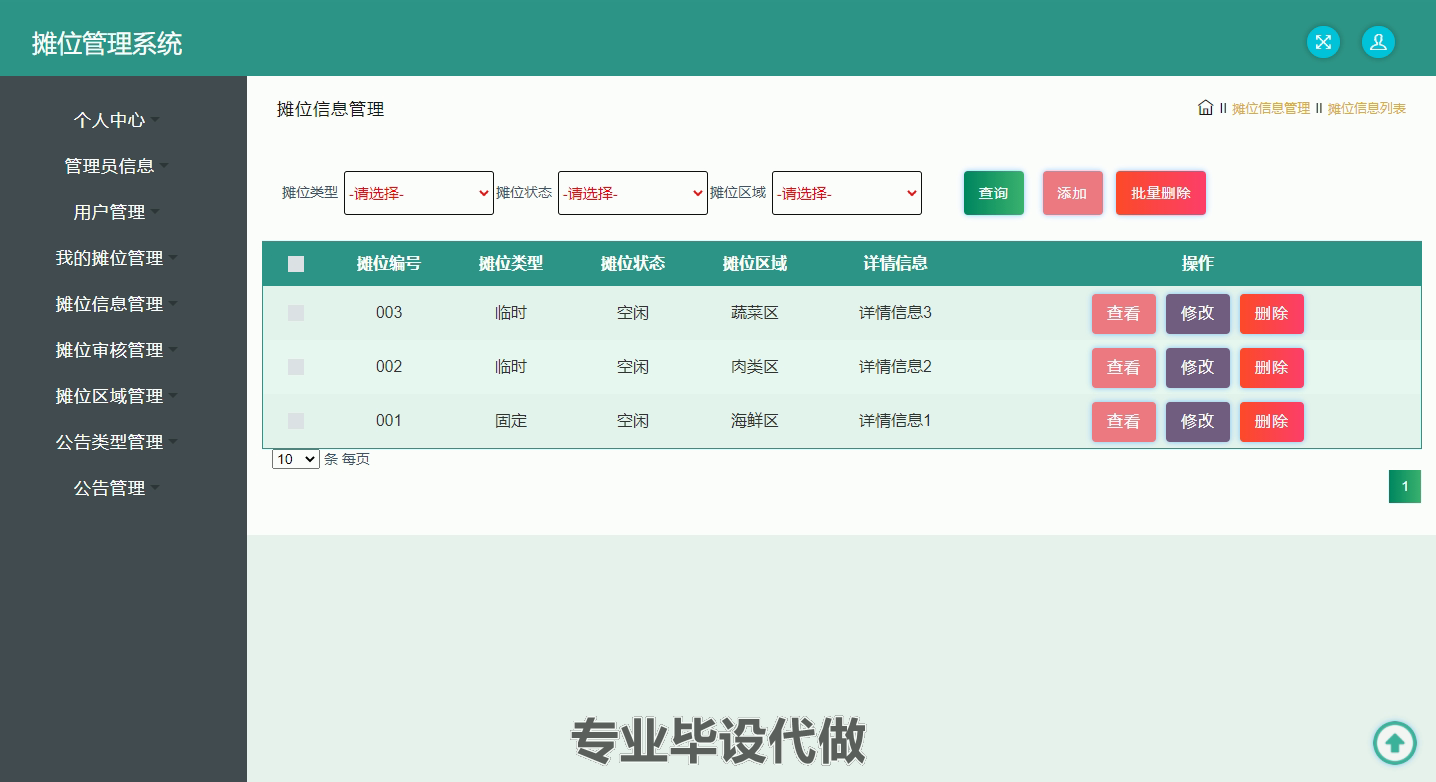Select the cell 固定 in row 001
The height and width of the screenshot is (782, 1436).
[511, 421]
